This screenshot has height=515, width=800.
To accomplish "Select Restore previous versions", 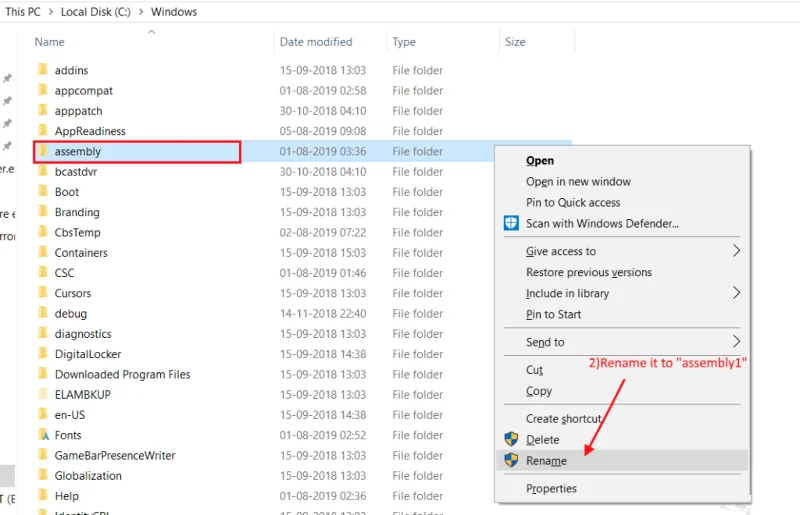I will 589,272.
